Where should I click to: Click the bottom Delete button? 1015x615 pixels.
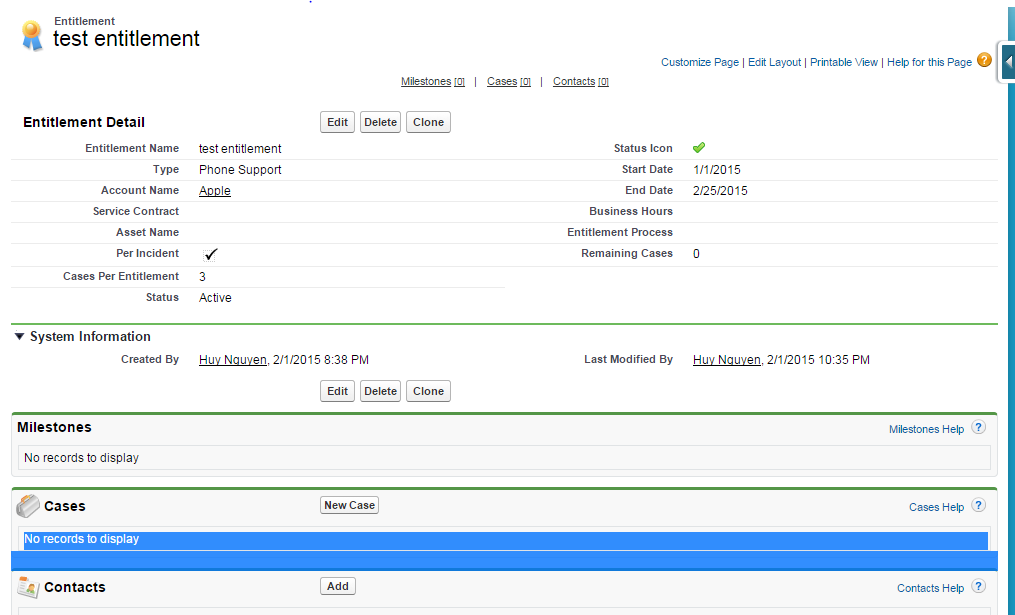(x=380, y=391)
